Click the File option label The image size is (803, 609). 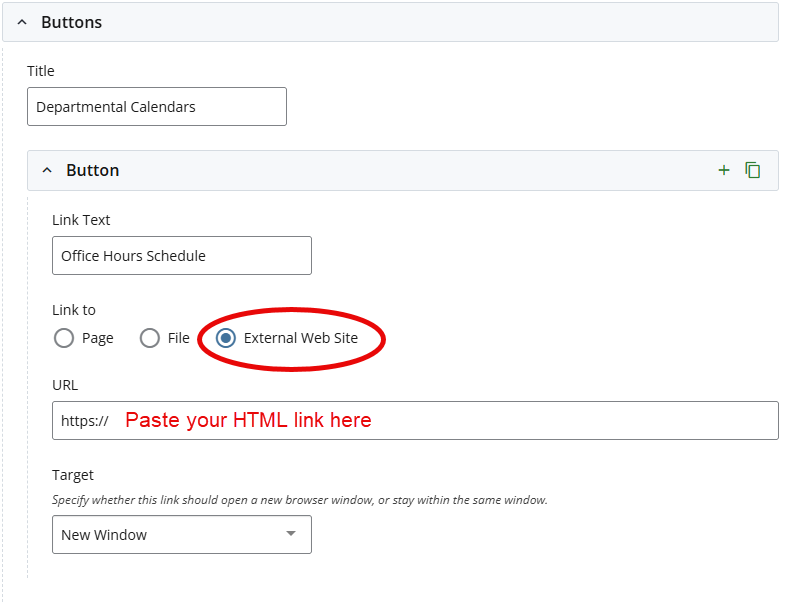(x=179, y=338)
